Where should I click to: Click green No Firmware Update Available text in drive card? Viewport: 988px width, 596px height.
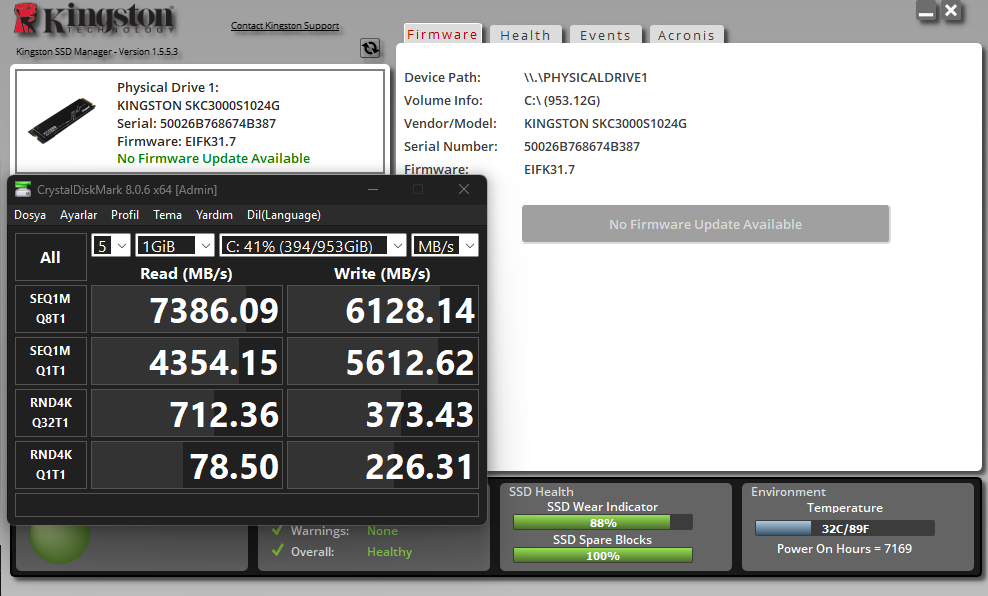214,158
